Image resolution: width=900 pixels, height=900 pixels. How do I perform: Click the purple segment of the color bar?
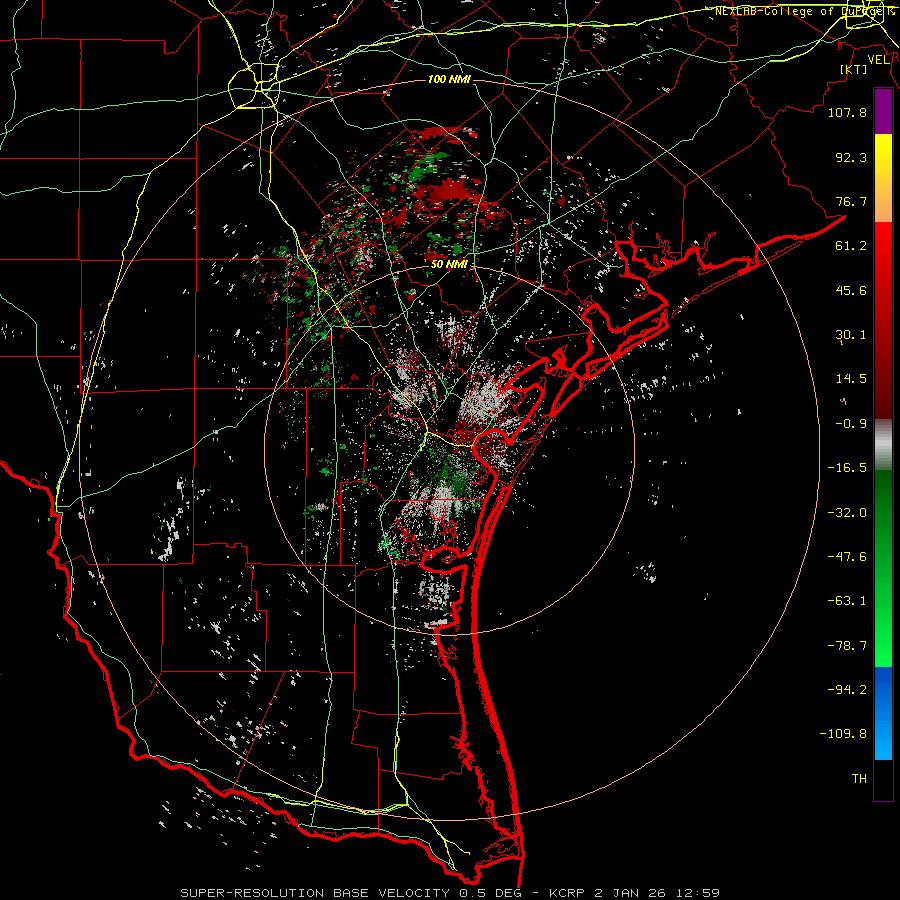[x=883, y=112]
